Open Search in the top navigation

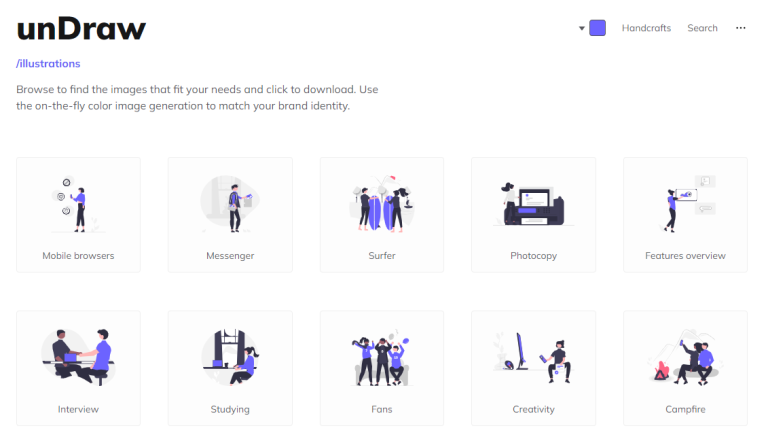(702, 28)
